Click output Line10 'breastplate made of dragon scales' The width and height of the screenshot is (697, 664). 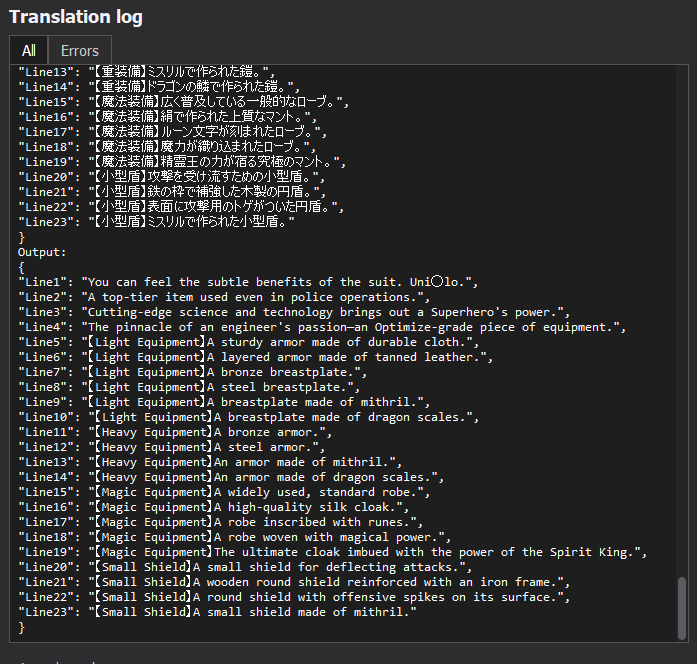click(x=248, y=417)
